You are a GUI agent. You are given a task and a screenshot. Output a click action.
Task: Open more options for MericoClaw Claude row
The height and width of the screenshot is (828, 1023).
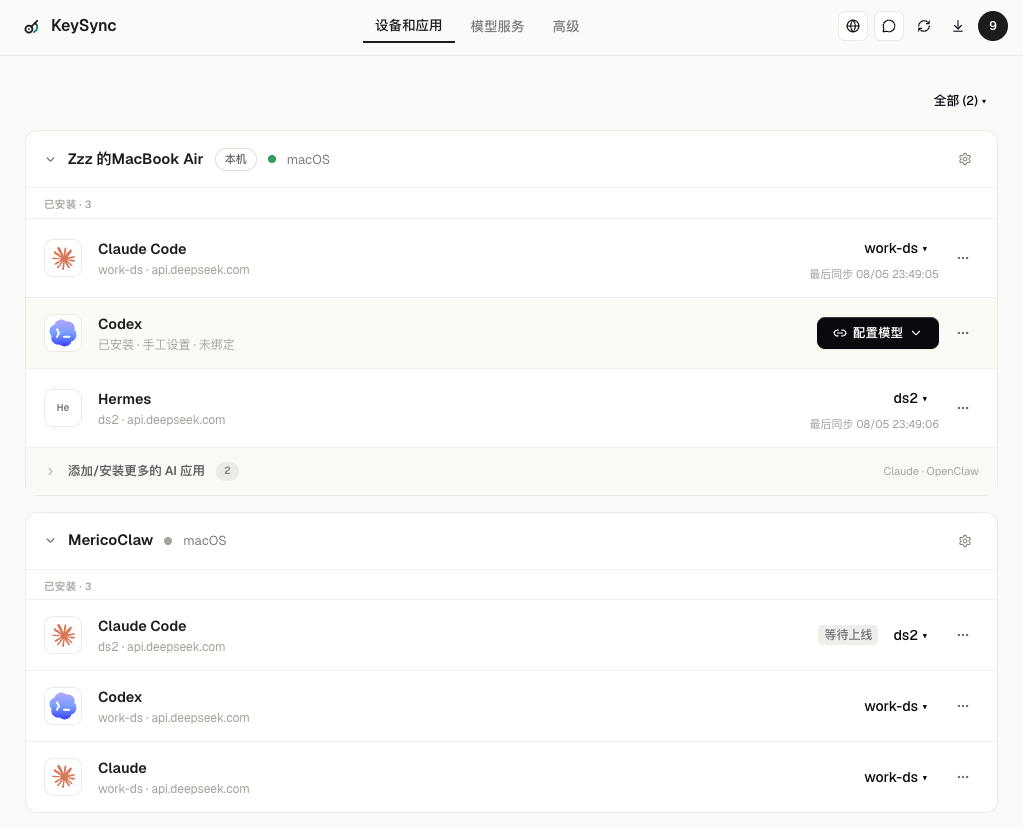(x=963, y=777)
